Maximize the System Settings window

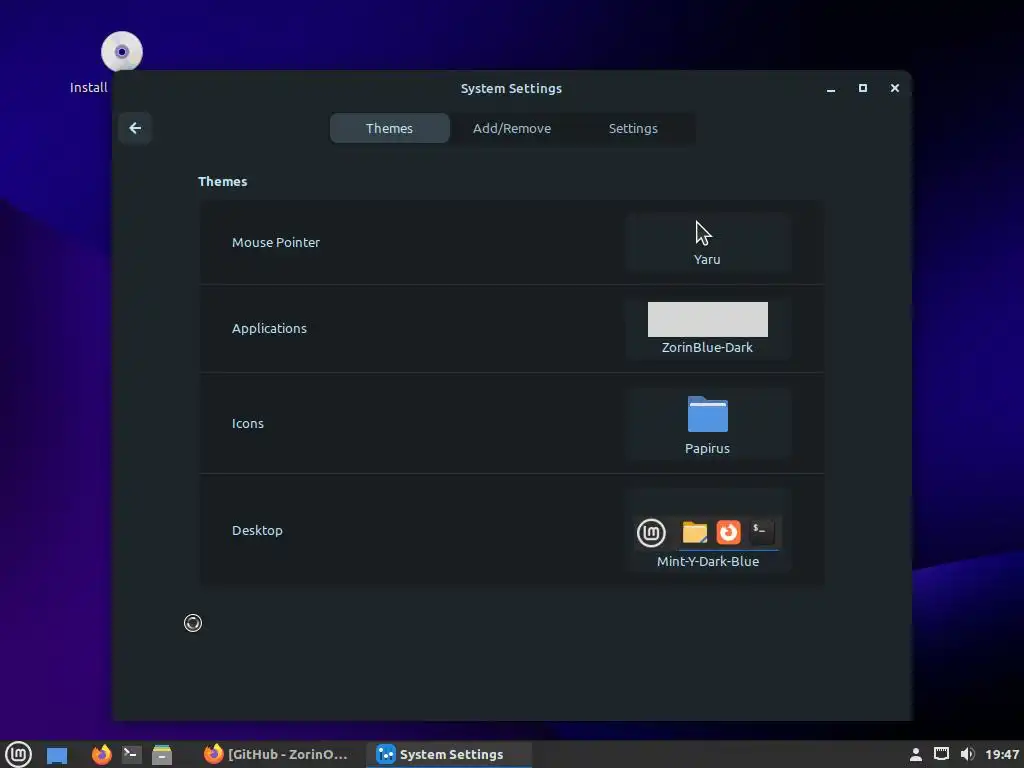pos(863,88)
